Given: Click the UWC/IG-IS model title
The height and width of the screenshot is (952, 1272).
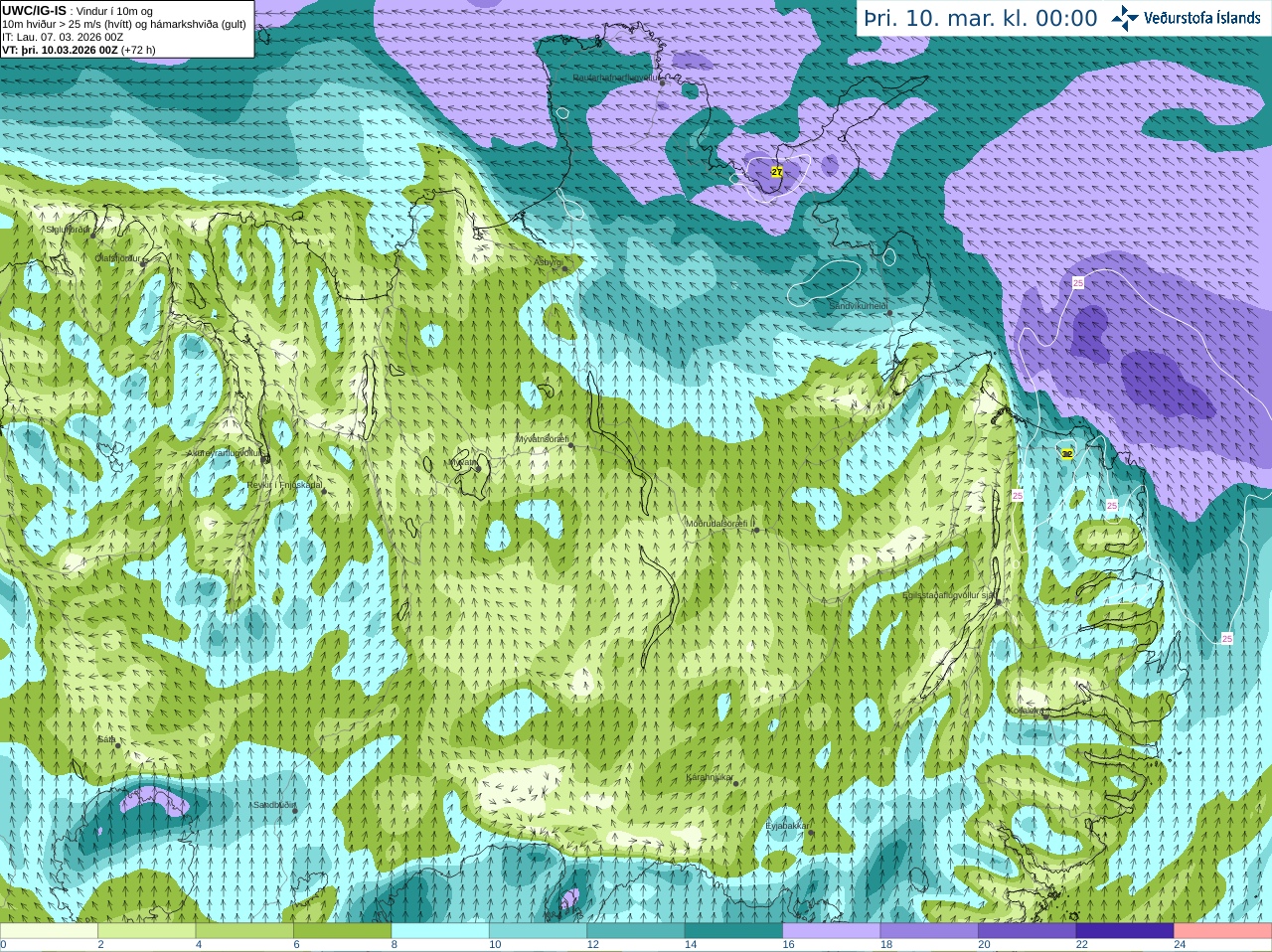Looking at the screenshot, I should click(x=34, y=11).
